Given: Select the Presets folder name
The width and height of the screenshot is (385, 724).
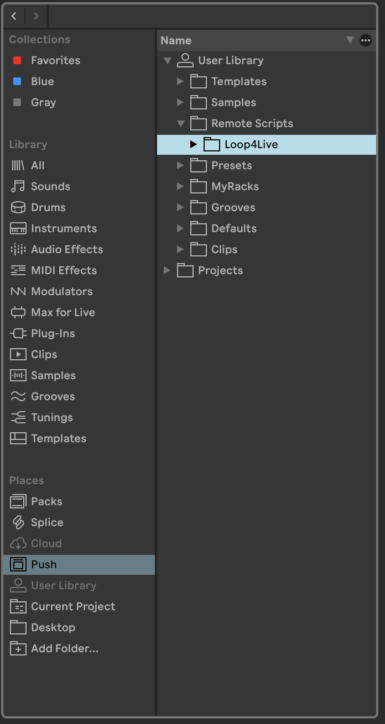Looking at the screenshot, I should [232, 165].
